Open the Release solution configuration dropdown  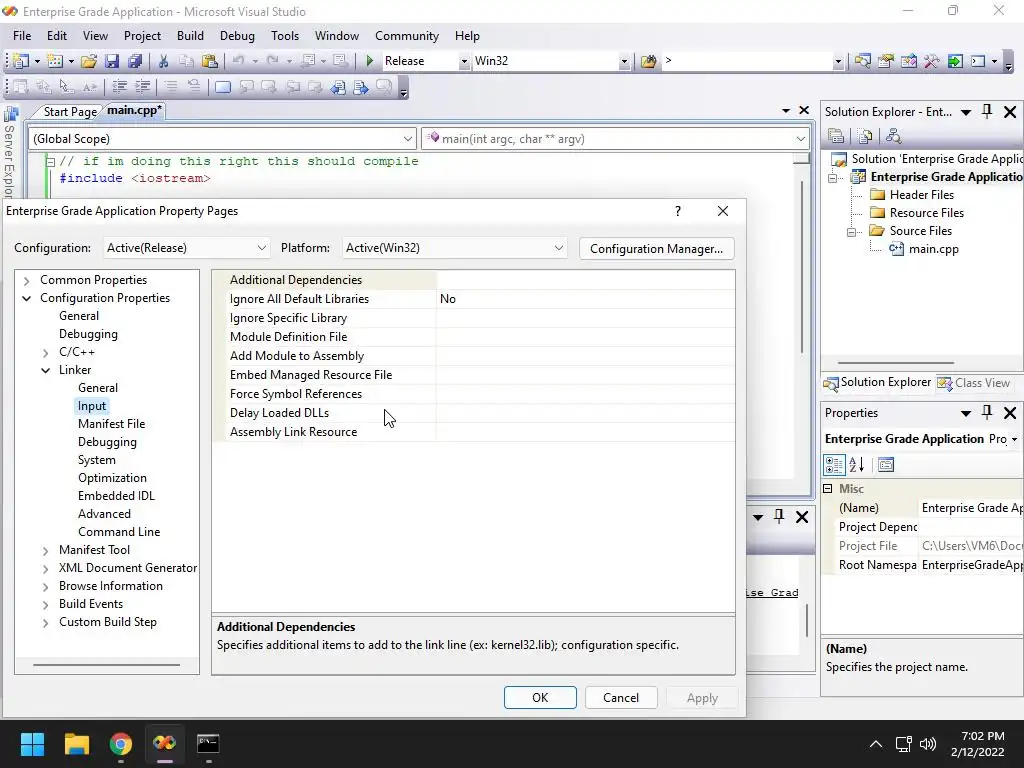tap(464, 61)
